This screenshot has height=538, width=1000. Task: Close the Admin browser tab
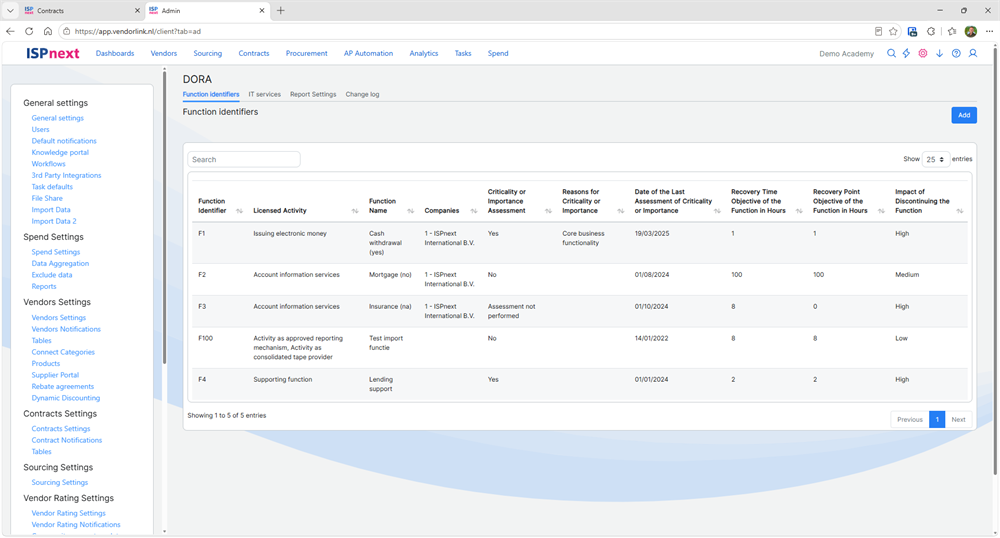coord(261,11)
